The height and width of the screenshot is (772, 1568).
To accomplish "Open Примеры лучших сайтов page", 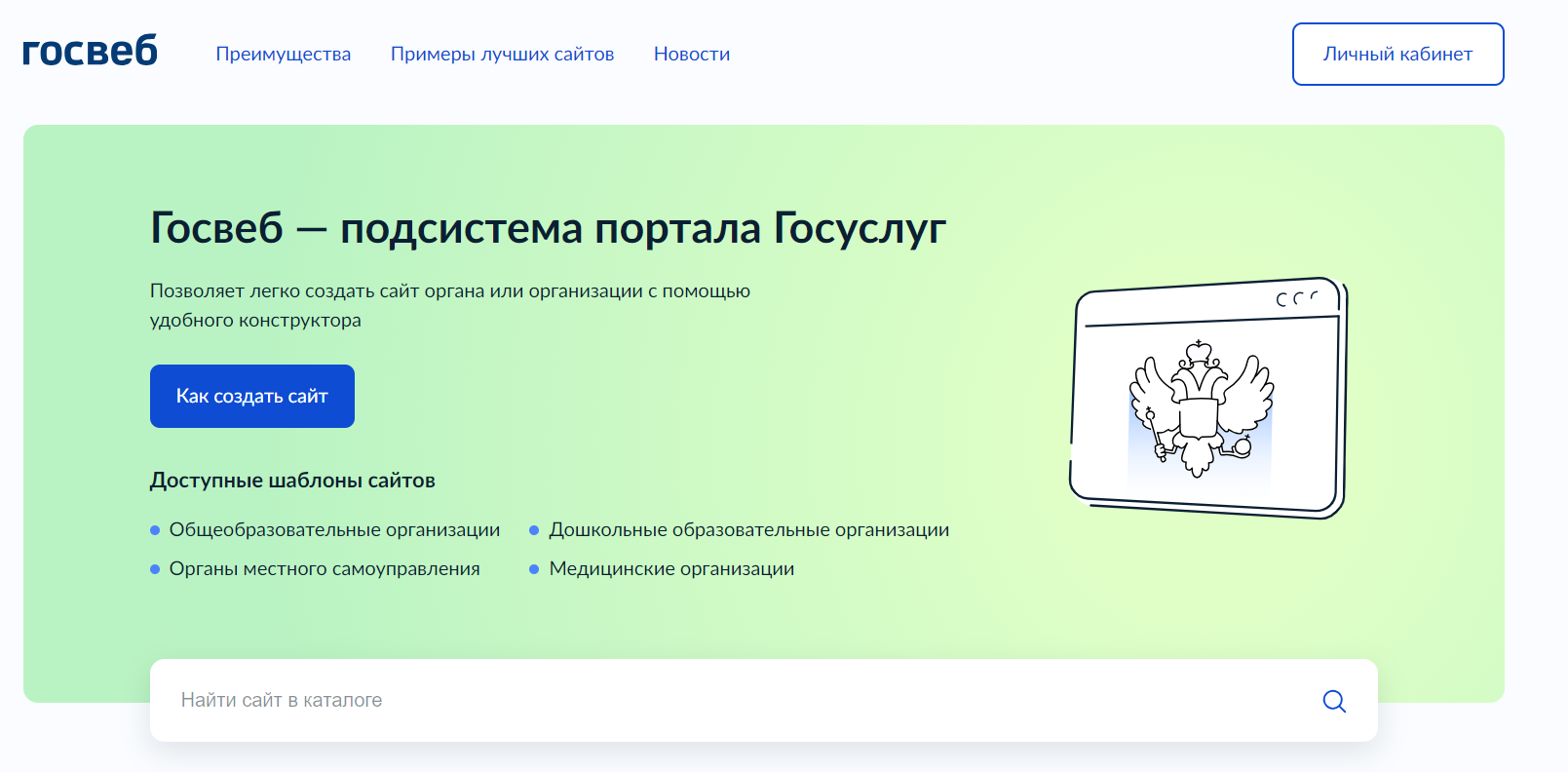I will pos(503,55).
